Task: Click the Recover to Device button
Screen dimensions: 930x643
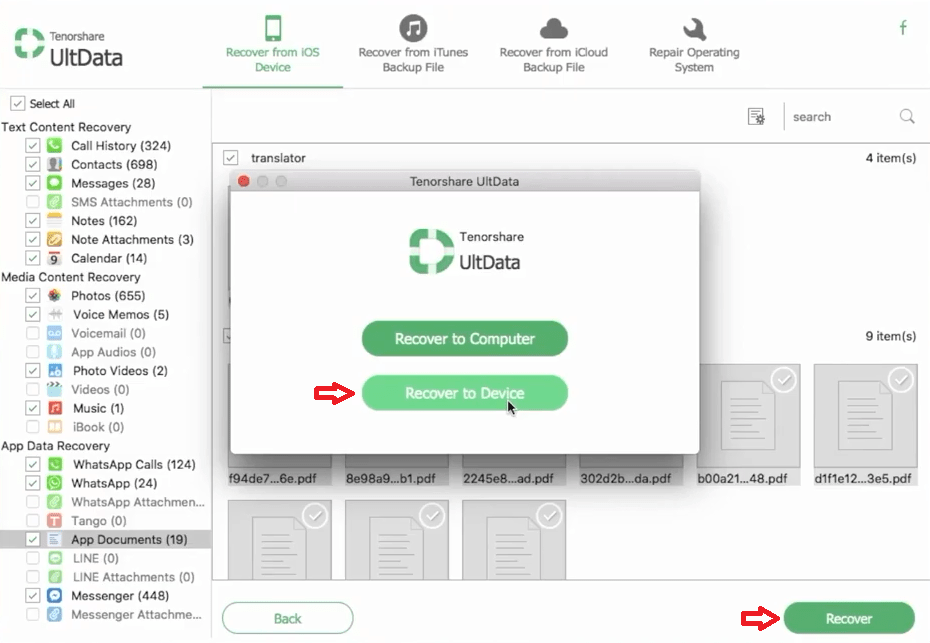Action: click(x=464, y=393)
